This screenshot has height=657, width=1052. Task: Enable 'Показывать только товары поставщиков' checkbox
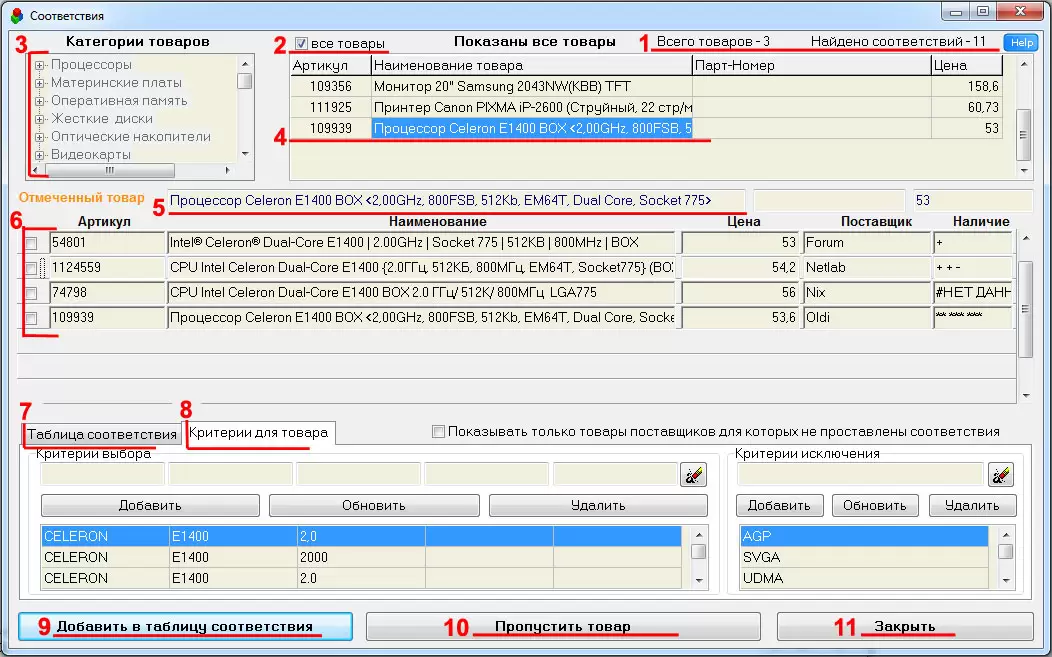438,432
